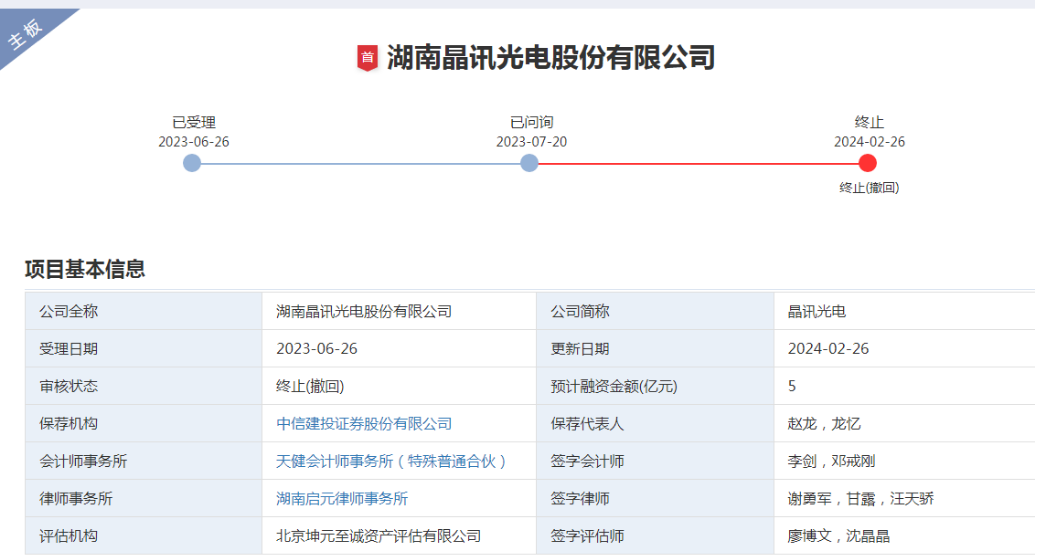Click the 保荐机构 label cell
The width and height of the screenshot is (1042, 560).
tap(144, 424)
